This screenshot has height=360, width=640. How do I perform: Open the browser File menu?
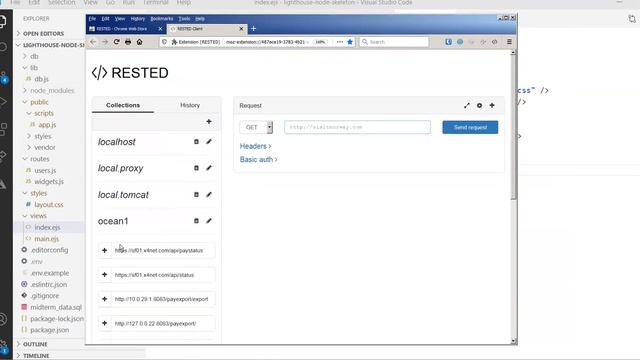point(92,19)
